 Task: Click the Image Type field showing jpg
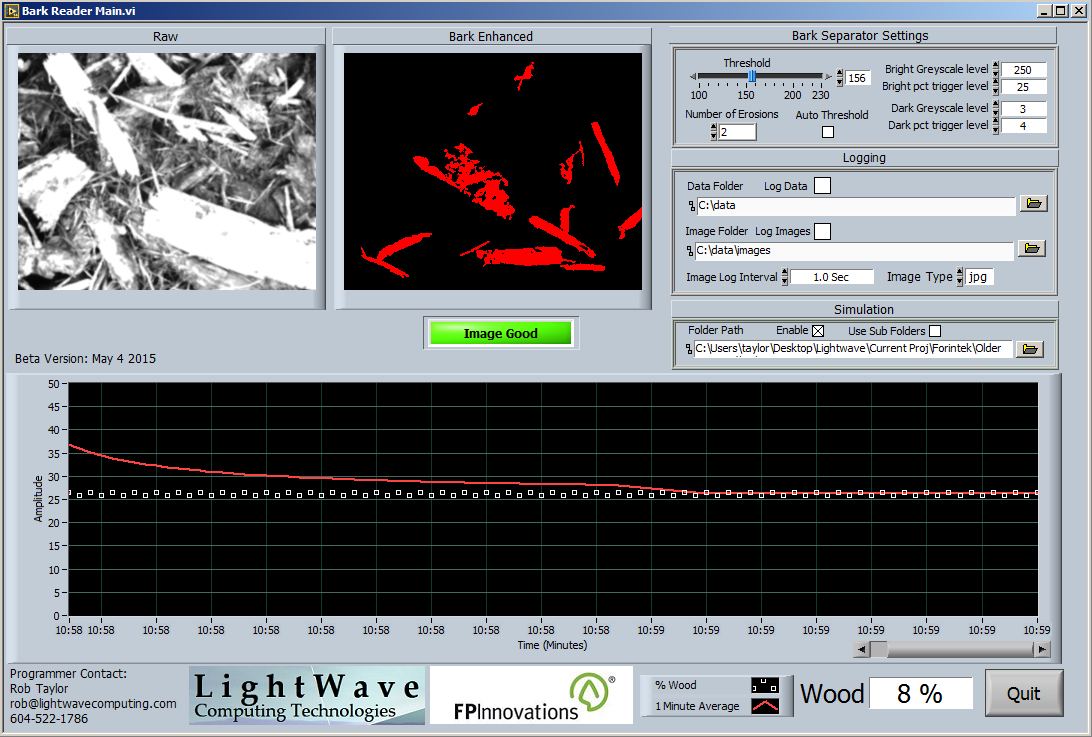pos(979,277)
